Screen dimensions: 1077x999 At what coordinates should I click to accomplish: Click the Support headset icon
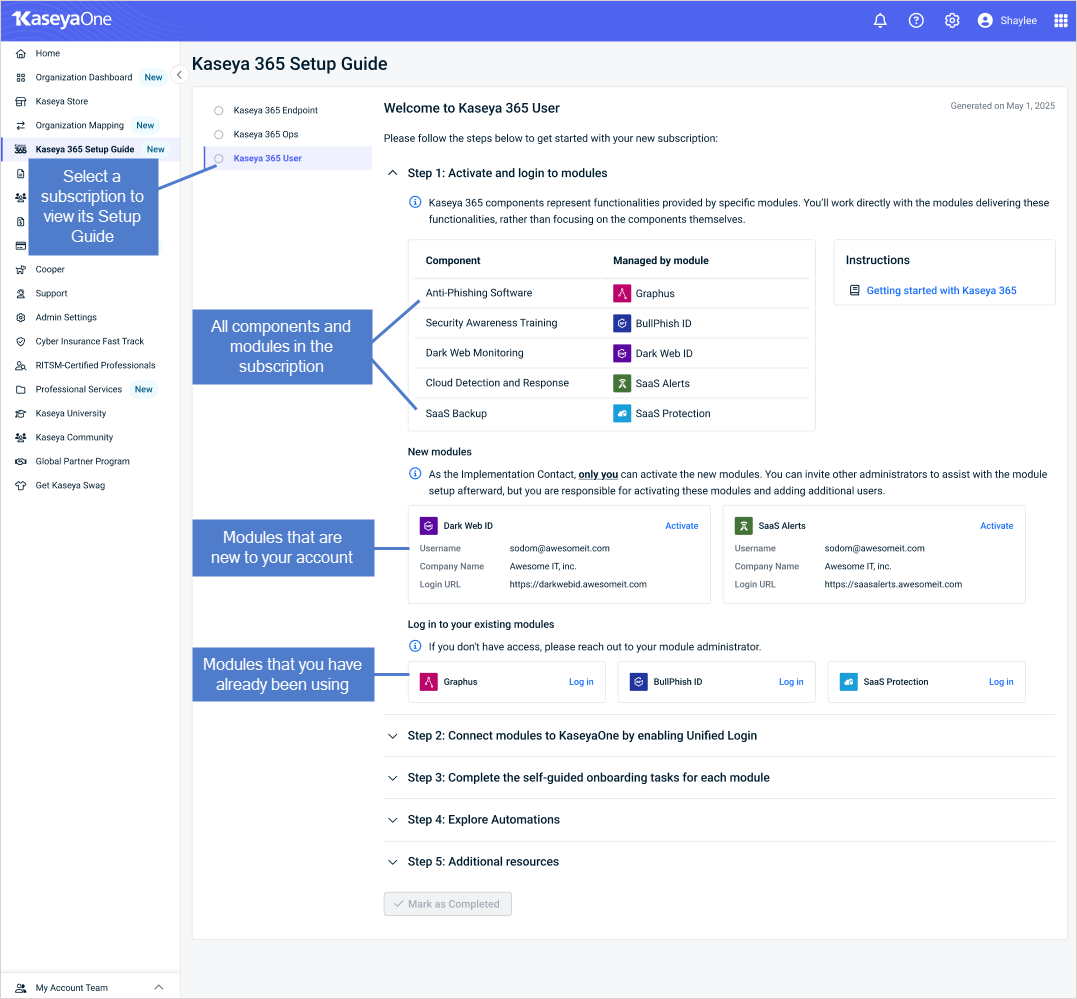(x=21, y=293)
